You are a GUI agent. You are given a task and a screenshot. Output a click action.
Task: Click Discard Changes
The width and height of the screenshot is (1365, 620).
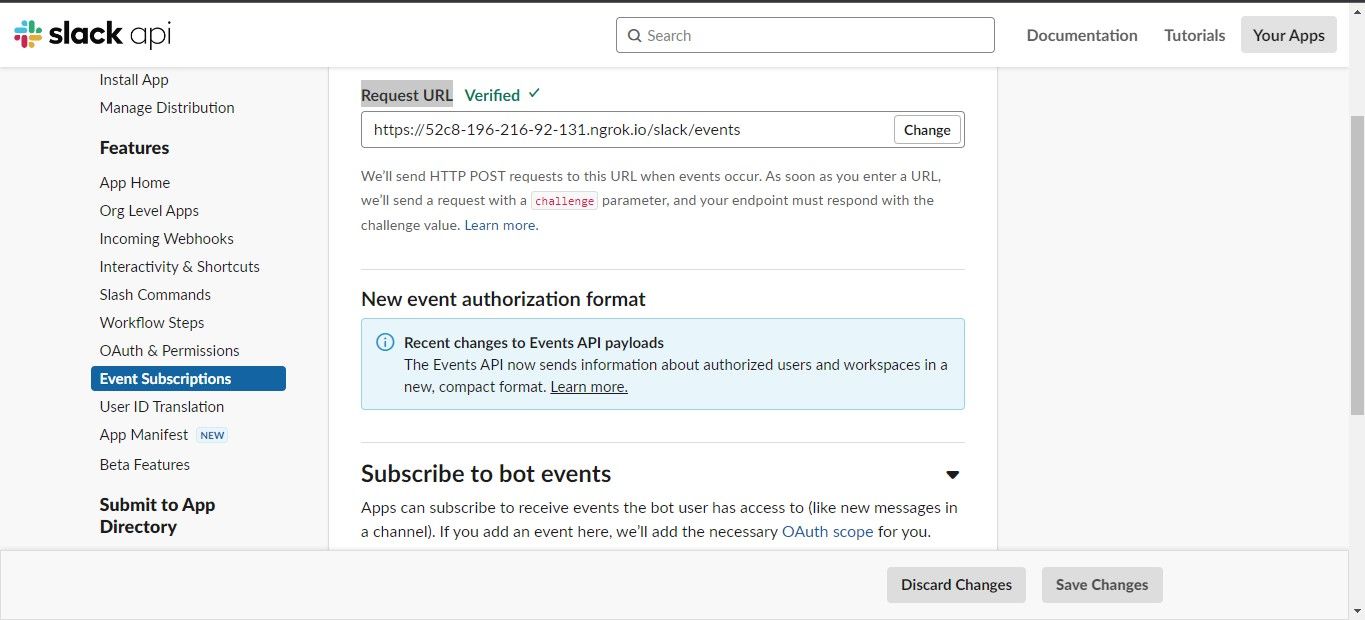coord(955,584)
